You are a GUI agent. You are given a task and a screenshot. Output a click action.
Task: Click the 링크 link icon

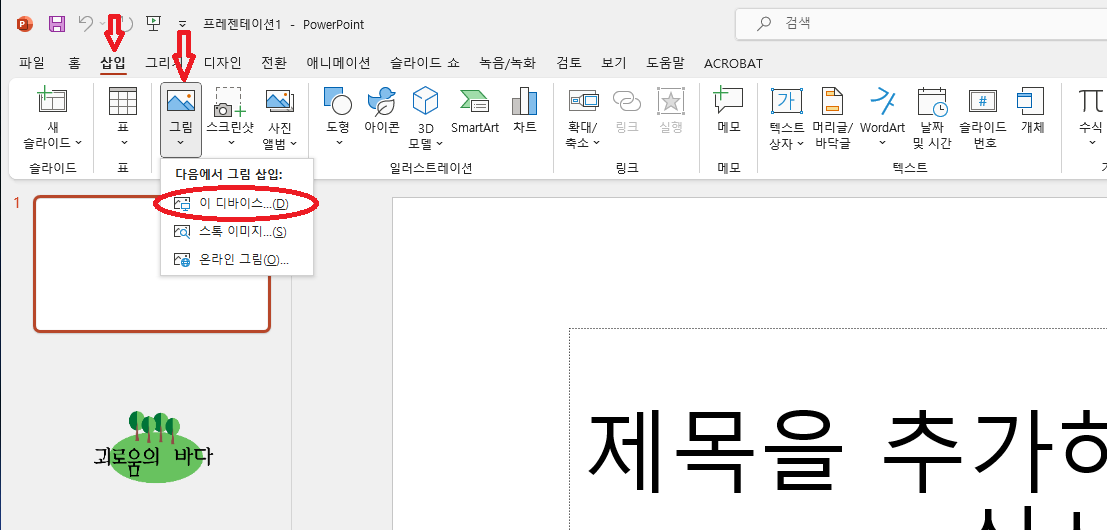(627, 102)
